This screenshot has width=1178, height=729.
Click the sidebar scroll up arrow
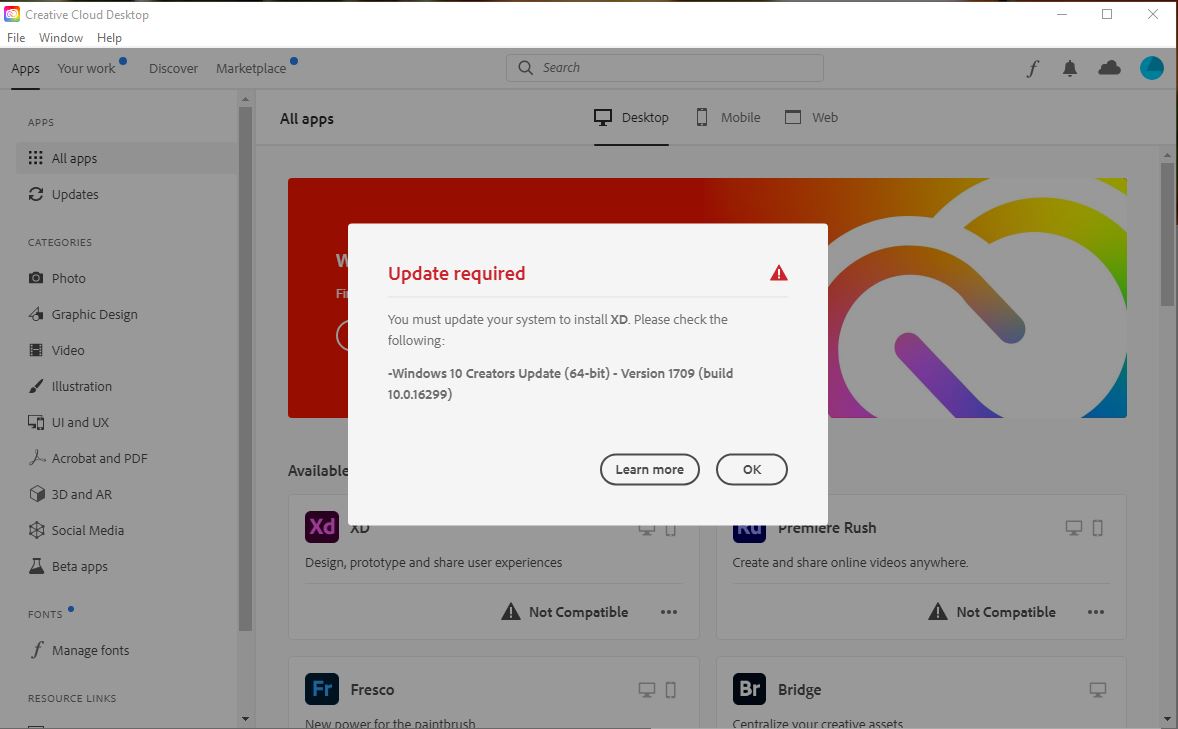point(245,98)
